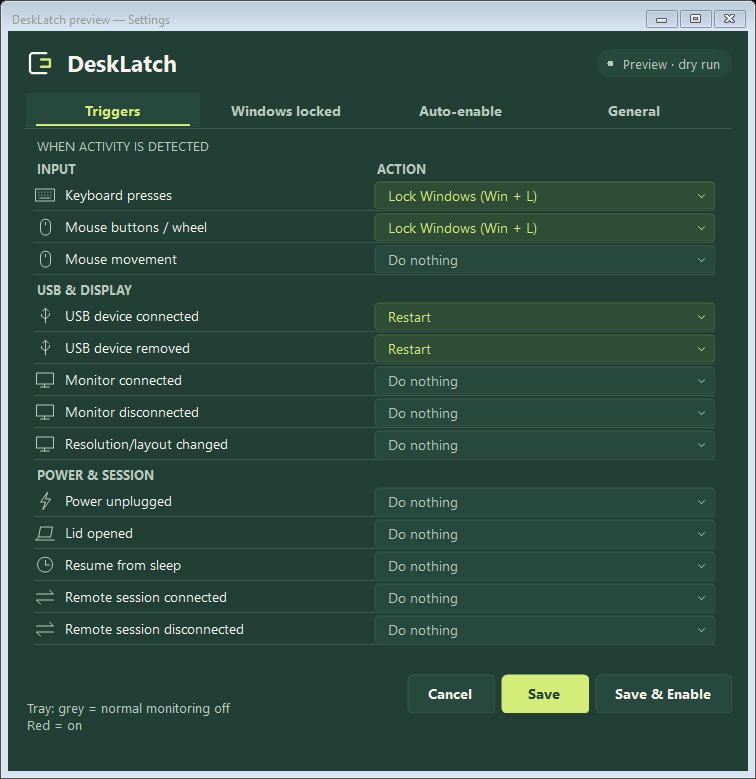Screen dimensions: 756x779
Task: Click the Tray: grey = normal monitoring off note
Action: click(128, 708)
